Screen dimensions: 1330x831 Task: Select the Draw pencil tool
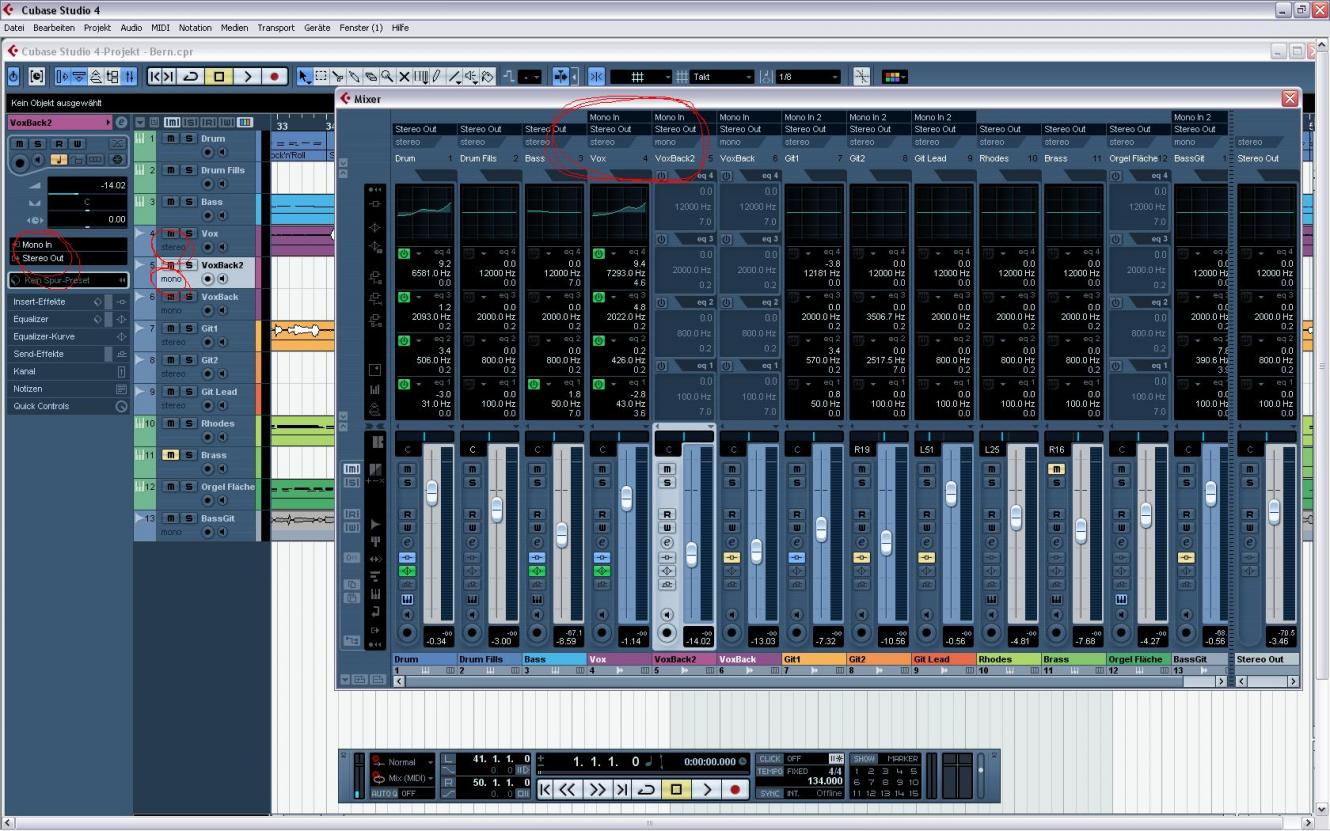(x=436, y=77)
